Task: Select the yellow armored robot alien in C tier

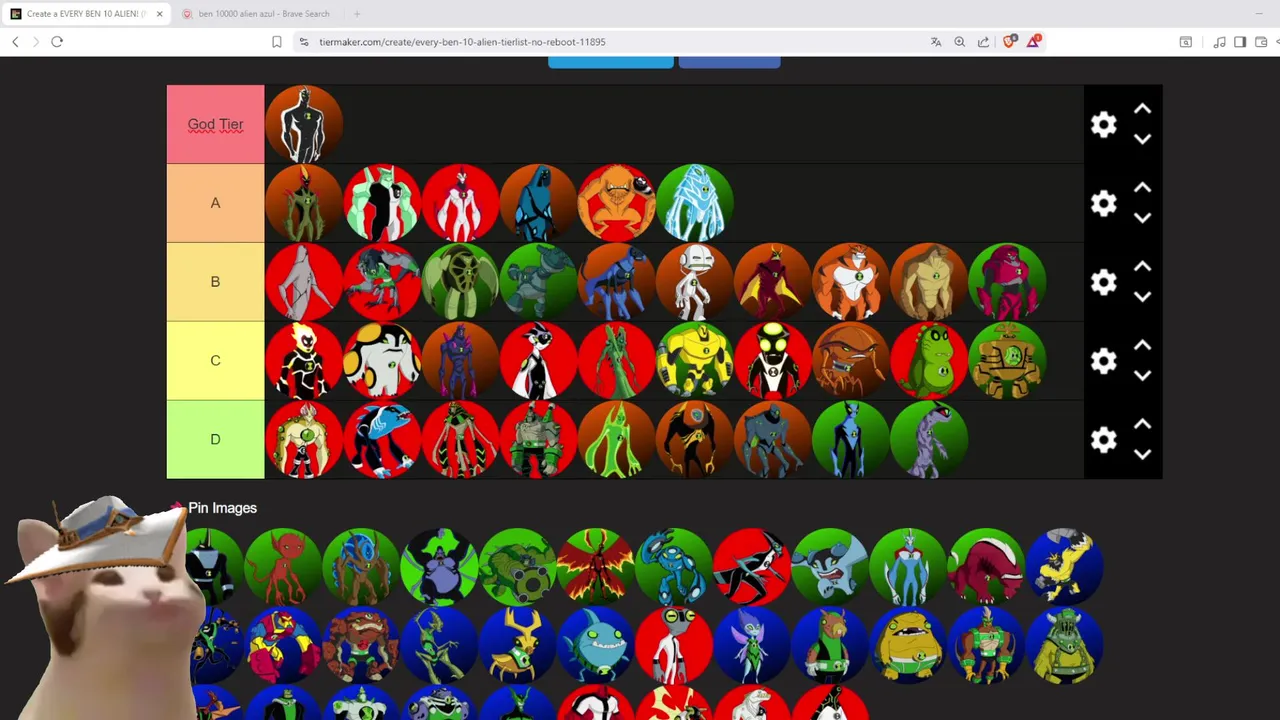Action: tap(695, 361)
